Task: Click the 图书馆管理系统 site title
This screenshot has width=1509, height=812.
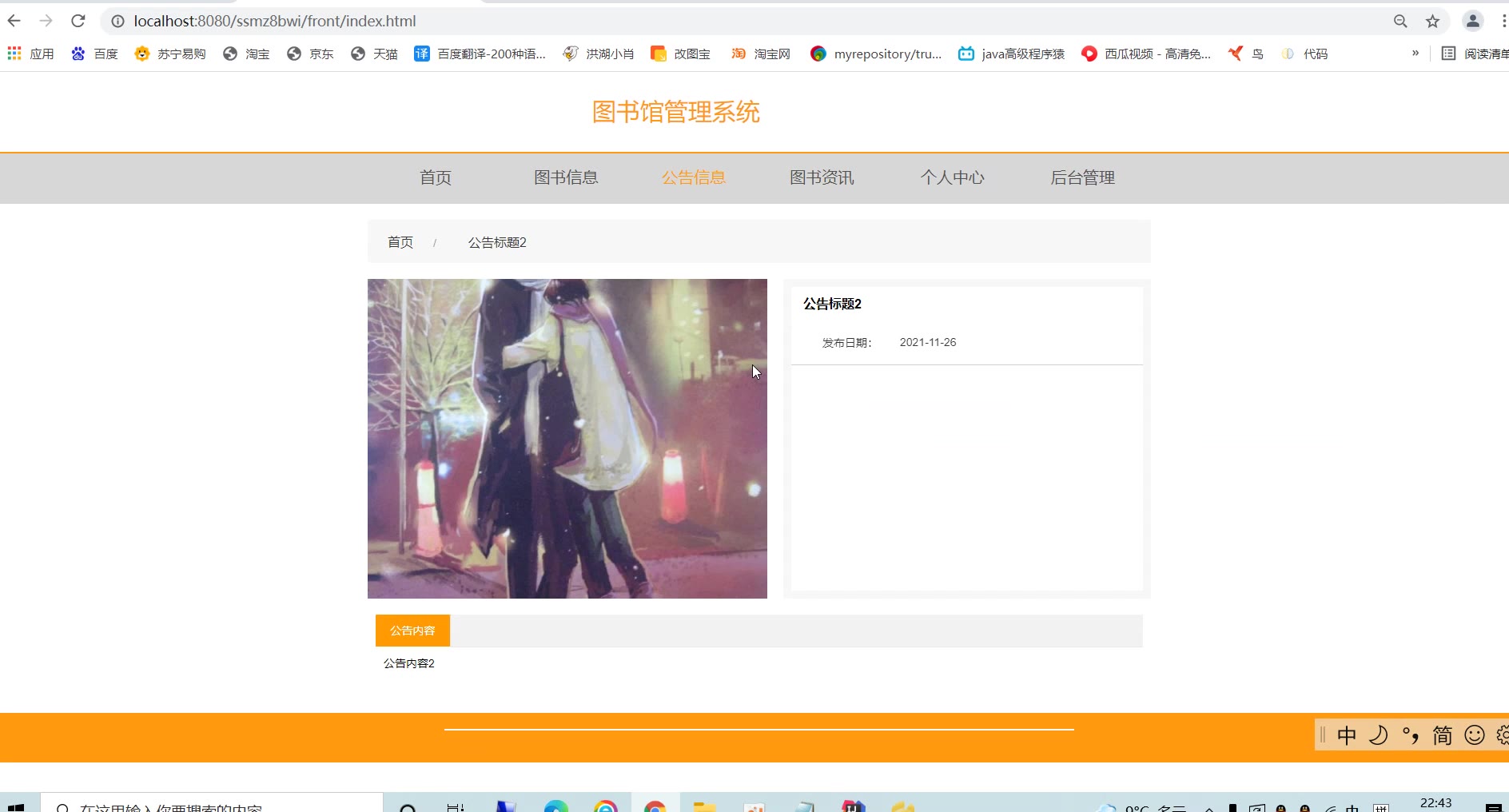Action: [x=676, y=112]
